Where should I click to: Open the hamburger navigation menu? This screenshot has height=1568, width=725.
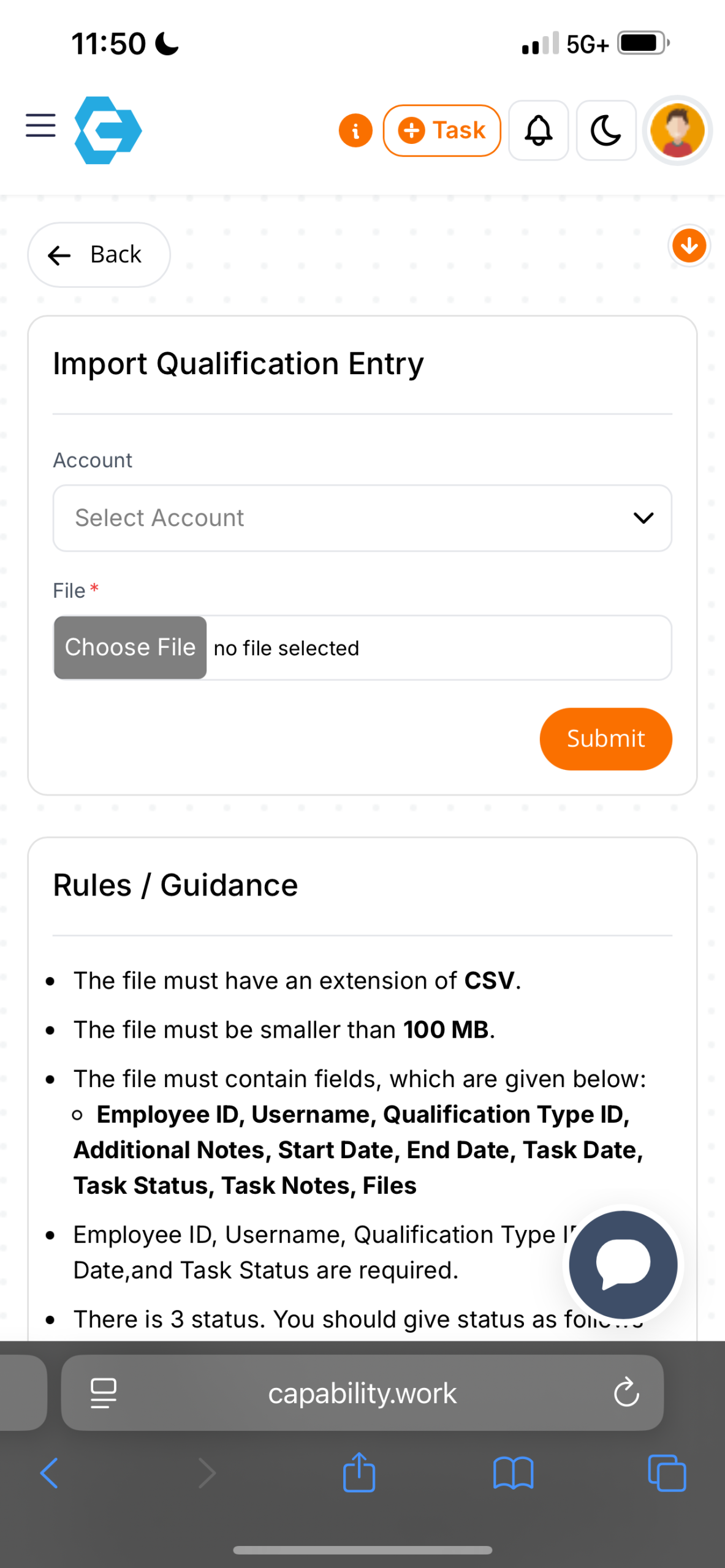[40, 126]
